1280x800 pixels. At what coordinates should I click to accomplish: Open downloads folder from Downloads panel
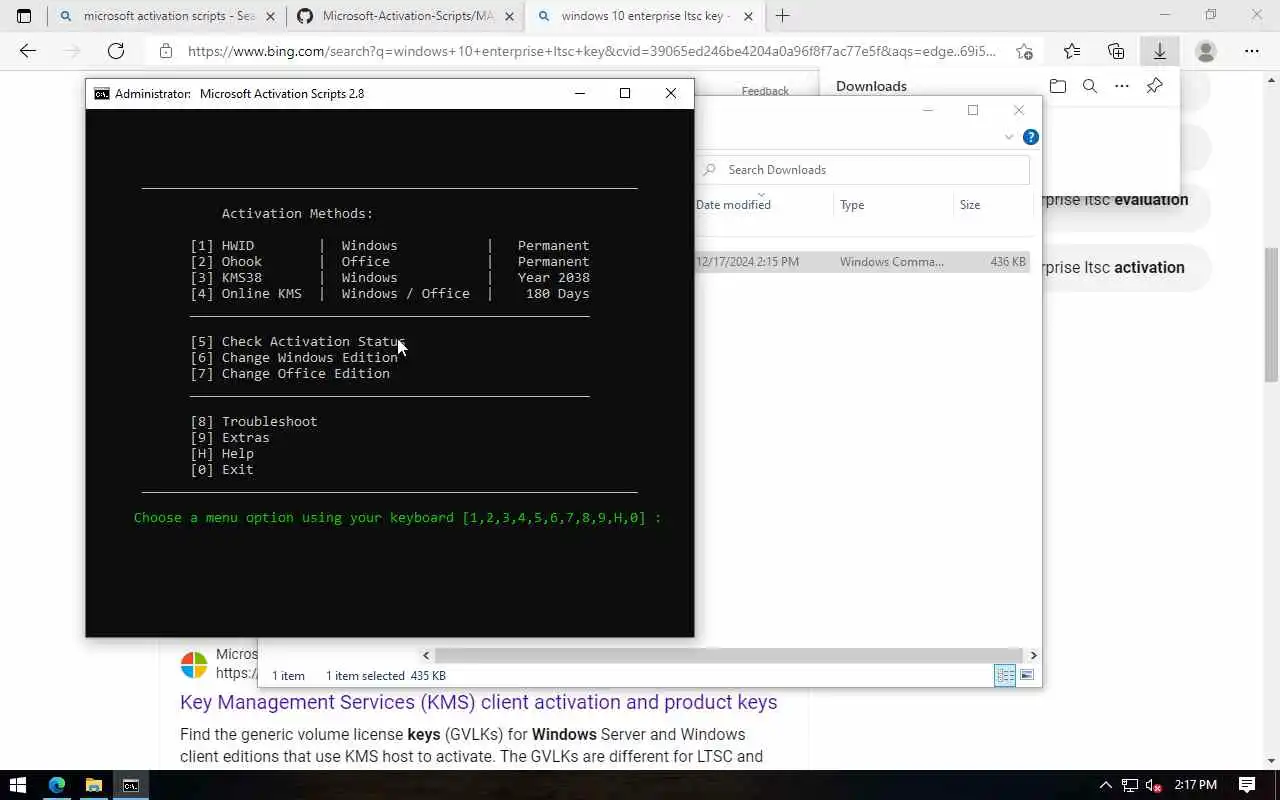[x=1058, y=86]
